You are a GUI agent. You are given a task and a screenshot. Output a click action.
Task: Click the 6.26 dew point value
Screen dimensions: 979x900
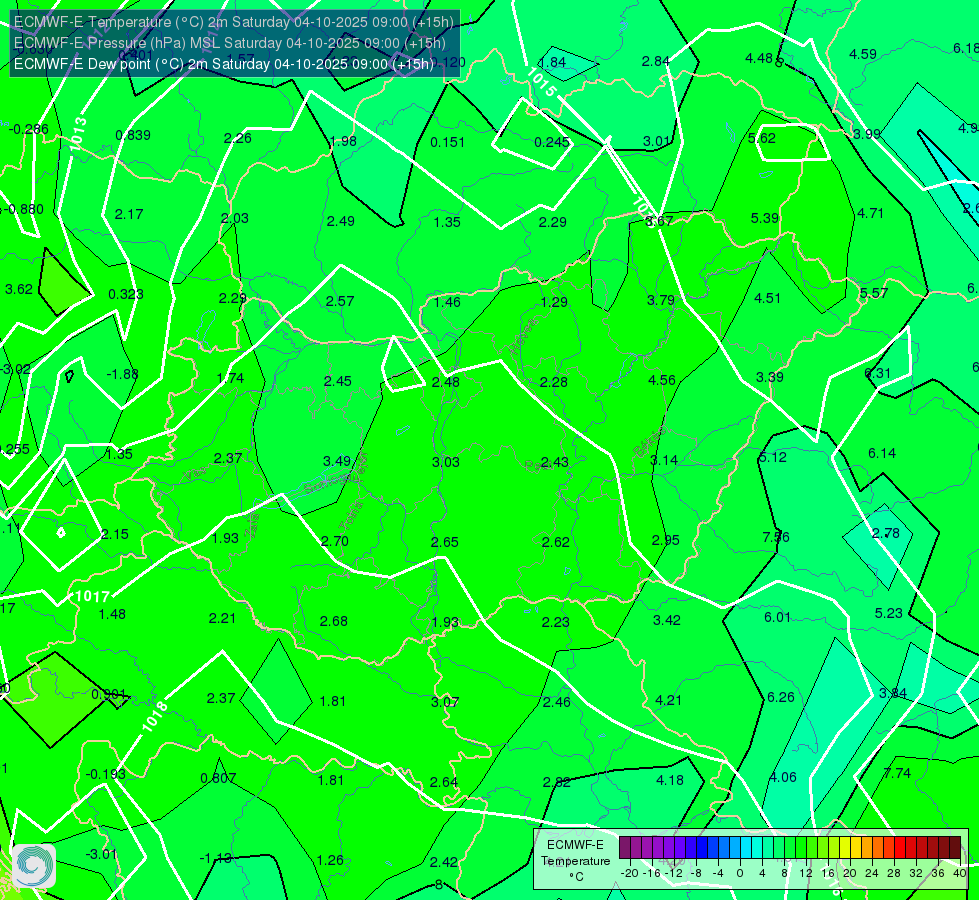point(781,698)
